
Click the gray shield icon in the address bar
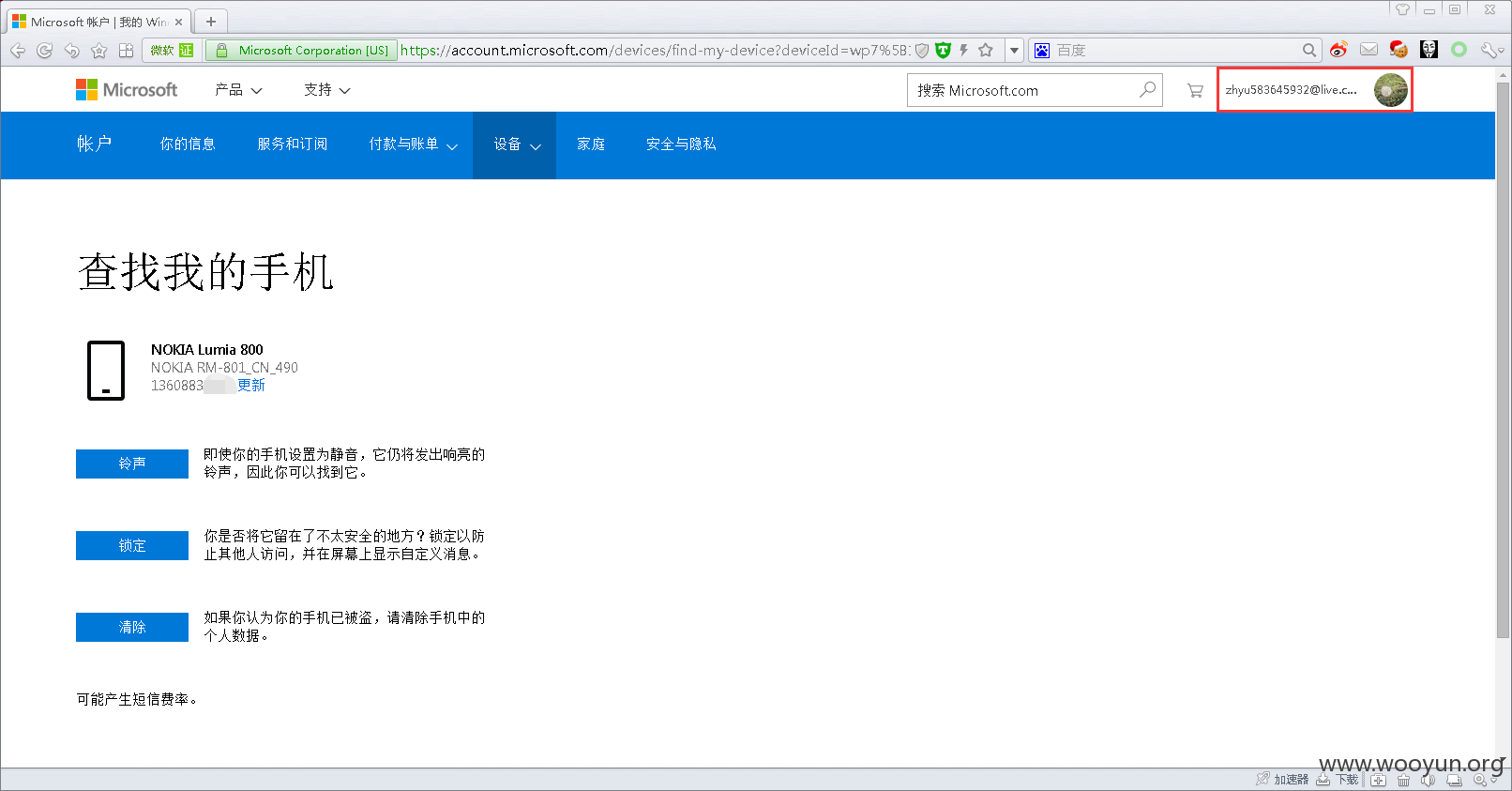[922, 51]
